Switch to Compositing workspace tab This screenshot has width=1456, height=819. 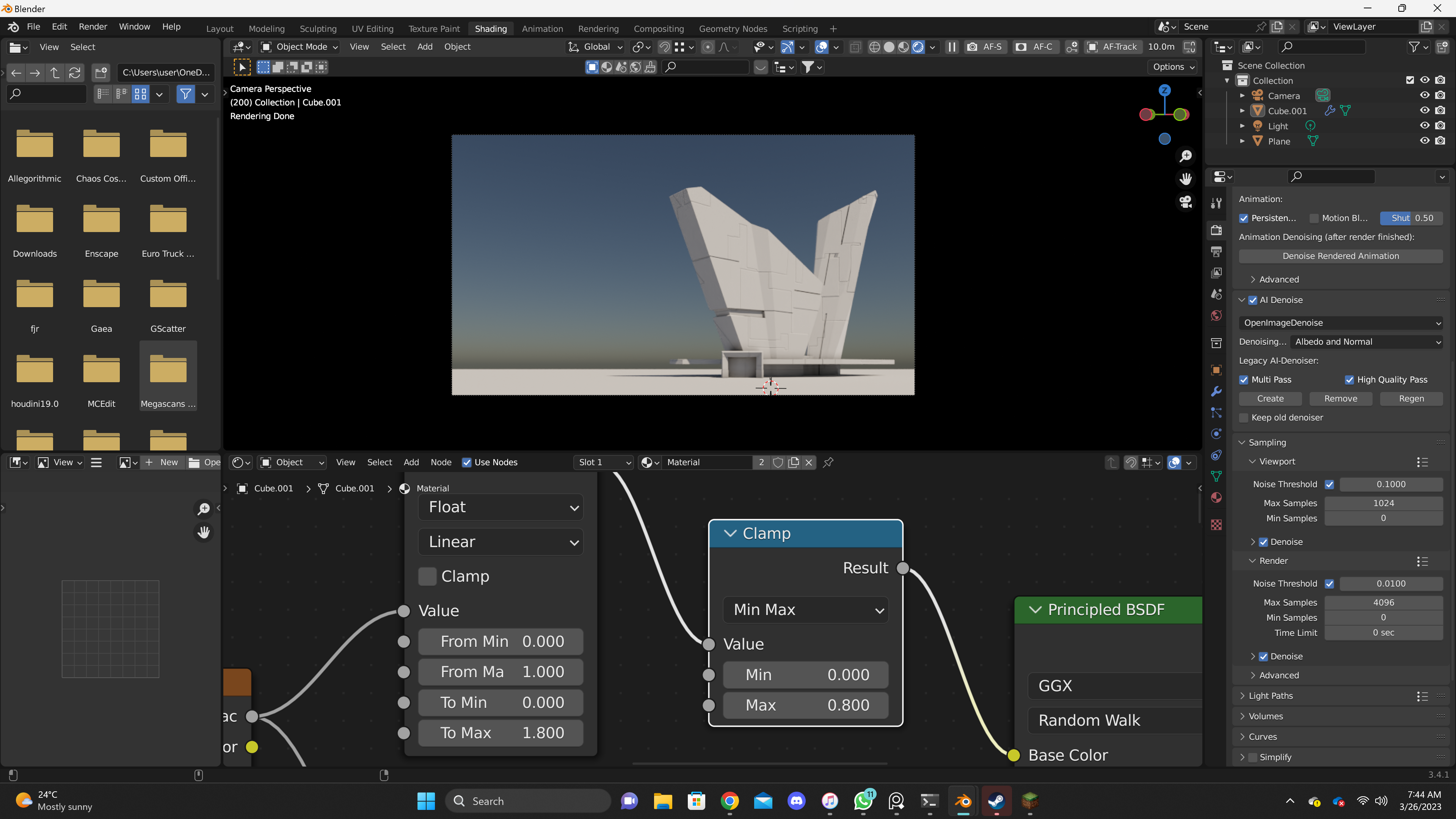(659, 29)
